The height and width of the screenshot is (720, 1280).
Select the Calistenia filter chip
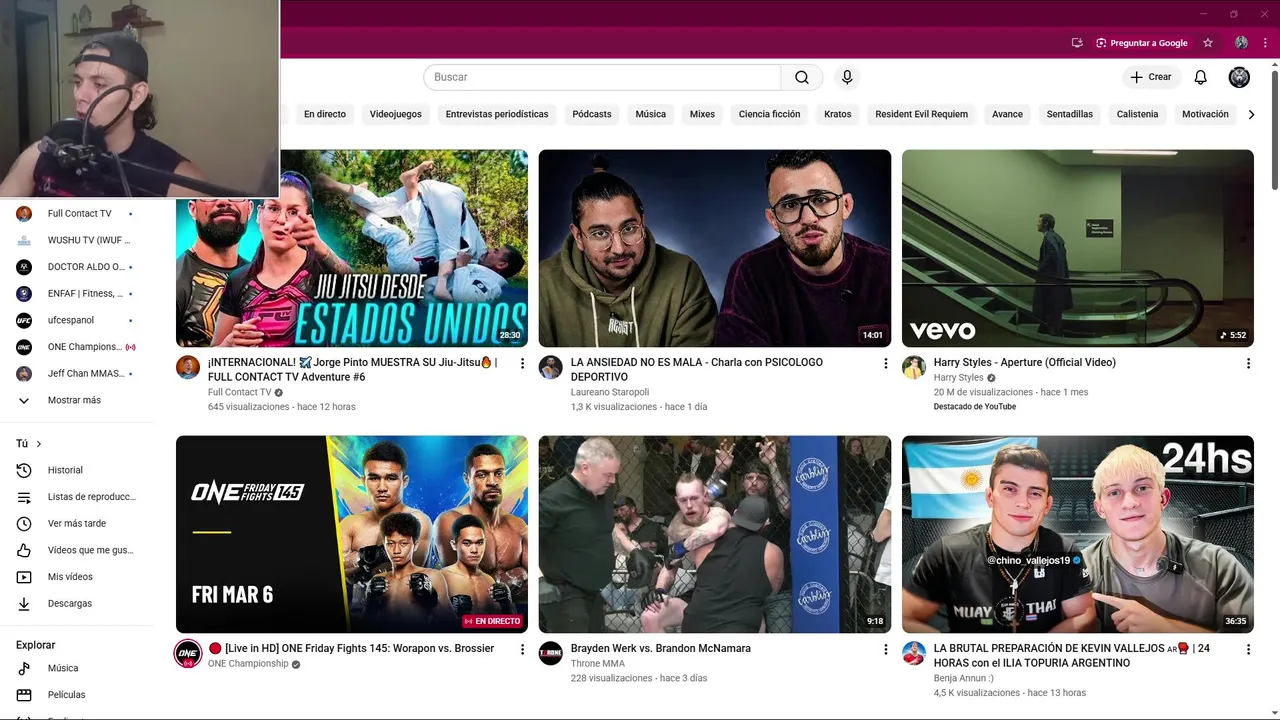(1137, 114)
